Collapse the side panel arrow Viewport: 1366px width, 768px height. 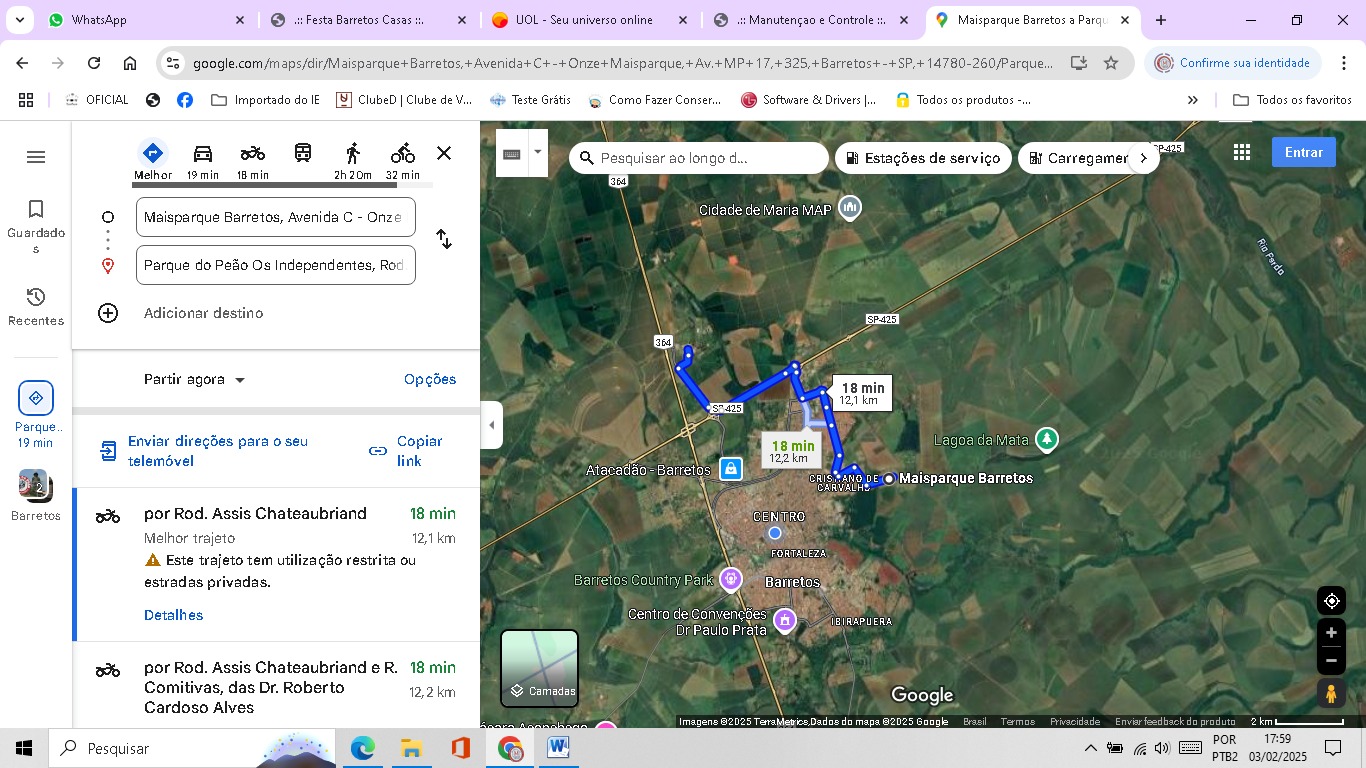pos(491,425)
